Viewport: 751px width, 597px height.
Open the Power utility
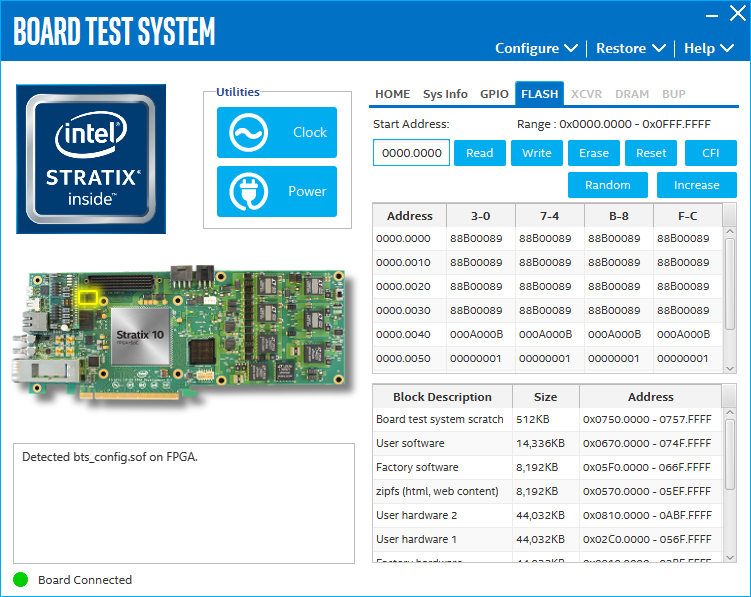pyautogui.click(x=277, y=191)
